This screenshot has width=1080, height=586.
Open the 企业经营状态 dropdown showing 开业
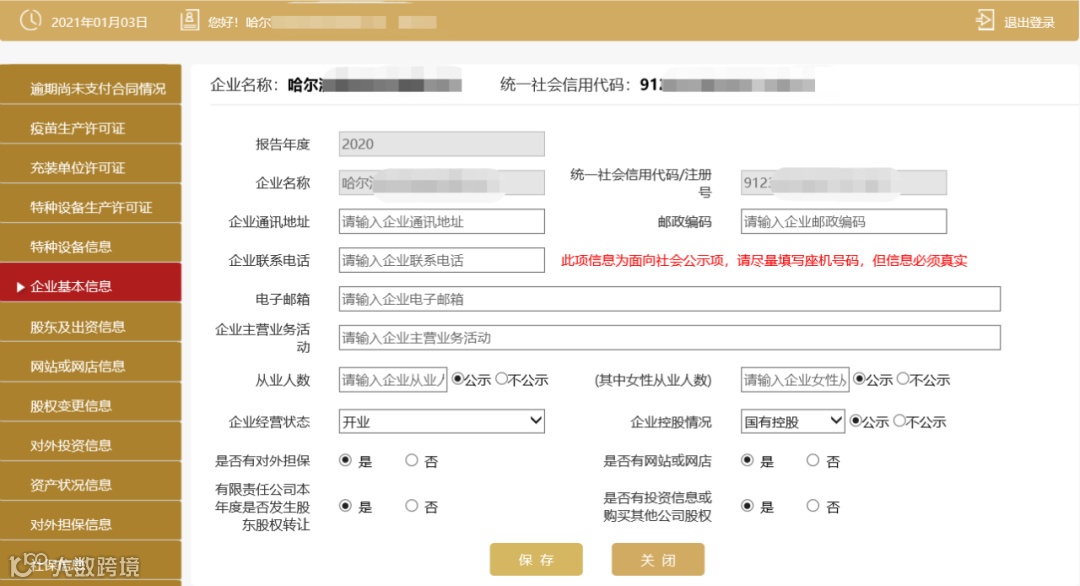click(442, 421)
